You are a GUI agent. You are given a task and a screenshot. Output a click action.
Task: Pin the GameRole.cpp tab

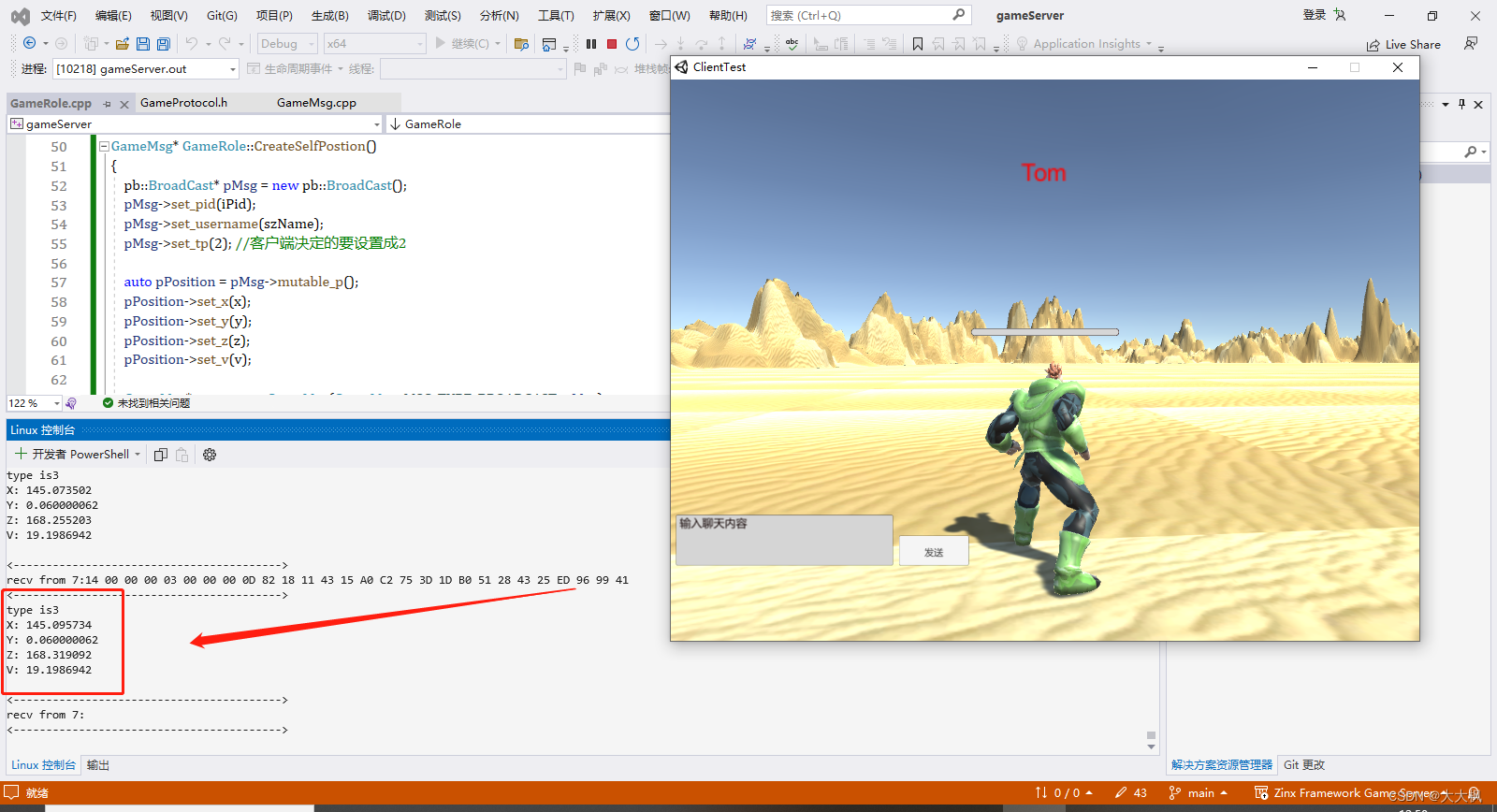pyautogui.click(x=108, y=104)
